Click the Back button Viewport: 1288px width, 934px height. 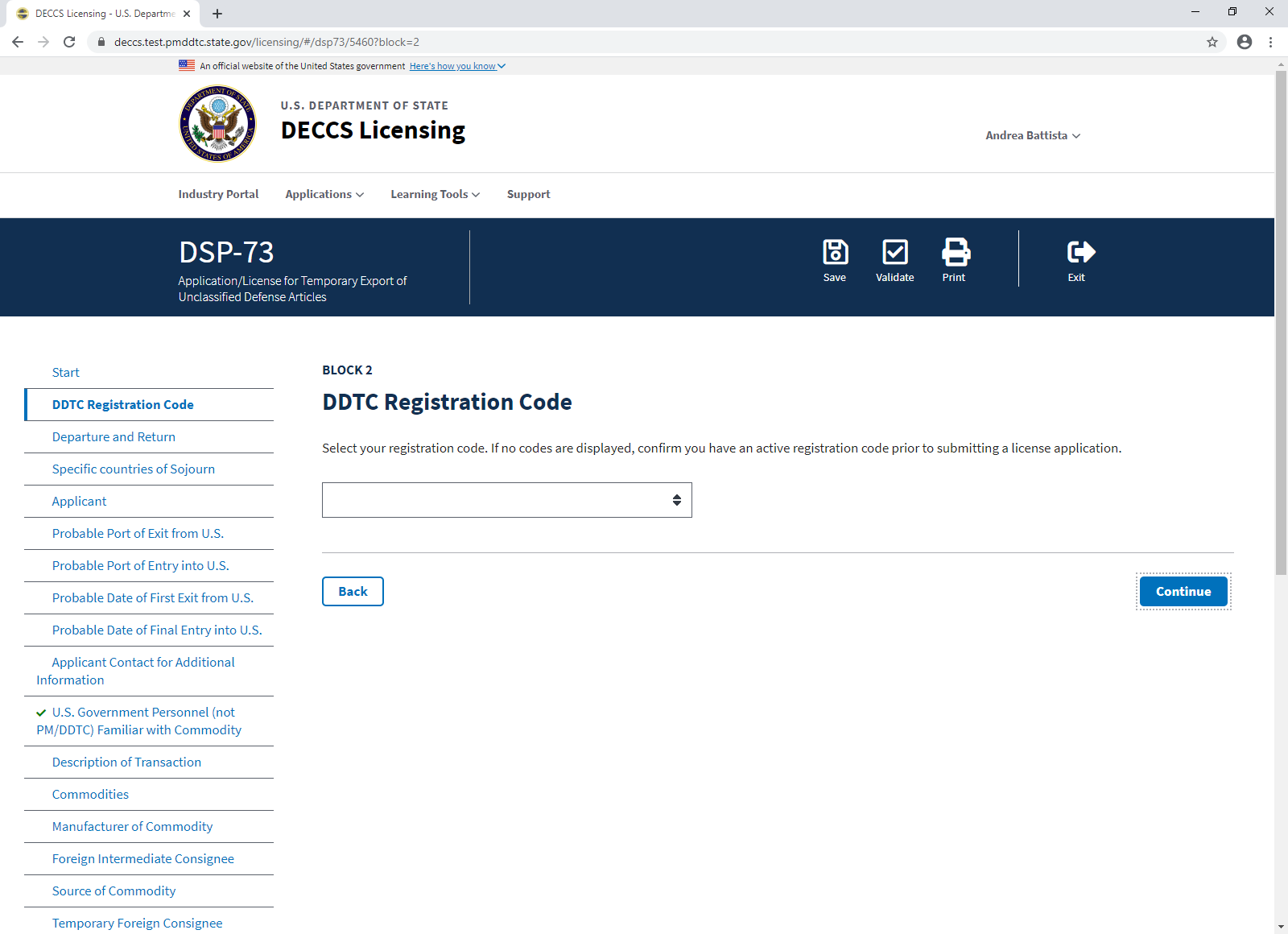click(353, 592)
